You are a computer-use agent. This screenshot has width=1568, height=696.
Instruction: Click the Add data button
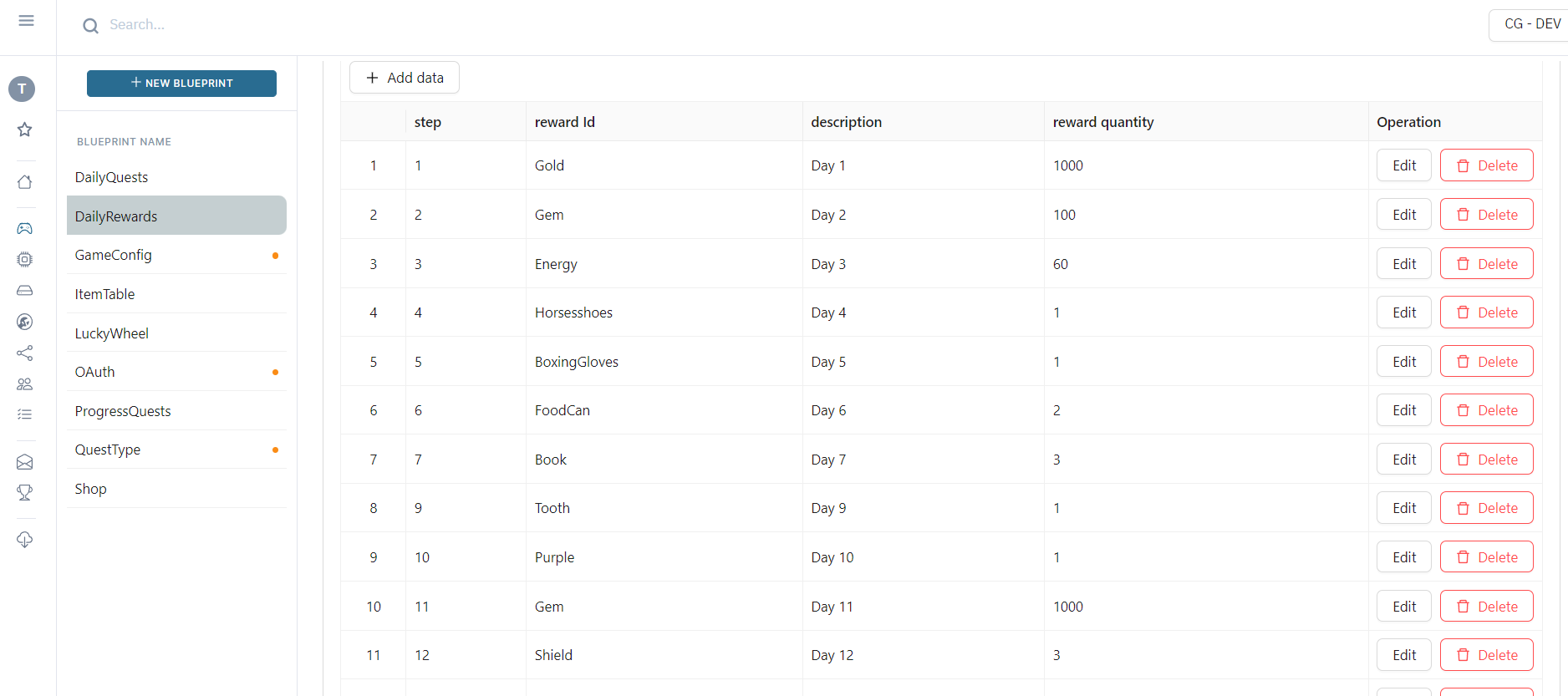(x=405, y=78)
